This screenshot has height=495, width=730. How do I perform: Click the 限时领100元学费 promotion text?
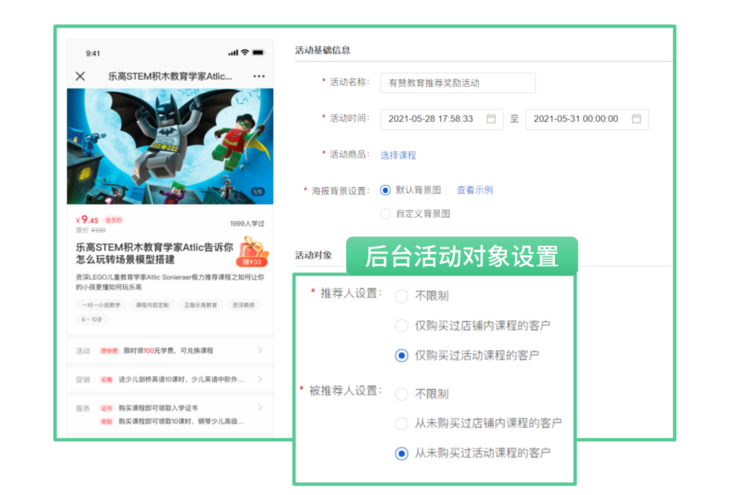coord(168,351)
